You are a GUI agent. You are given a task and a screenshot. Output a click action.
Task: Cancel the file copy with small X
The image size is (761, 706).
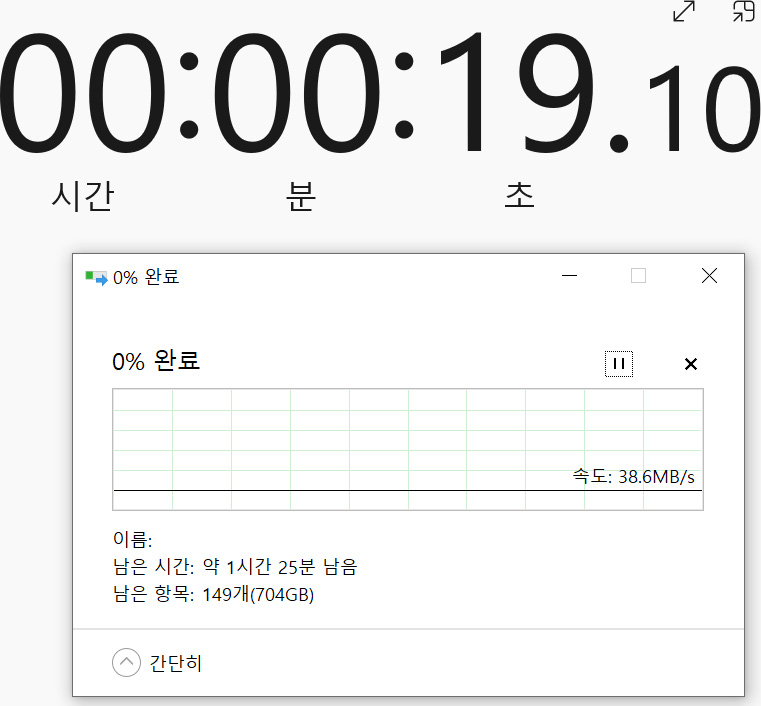(691, 364)
